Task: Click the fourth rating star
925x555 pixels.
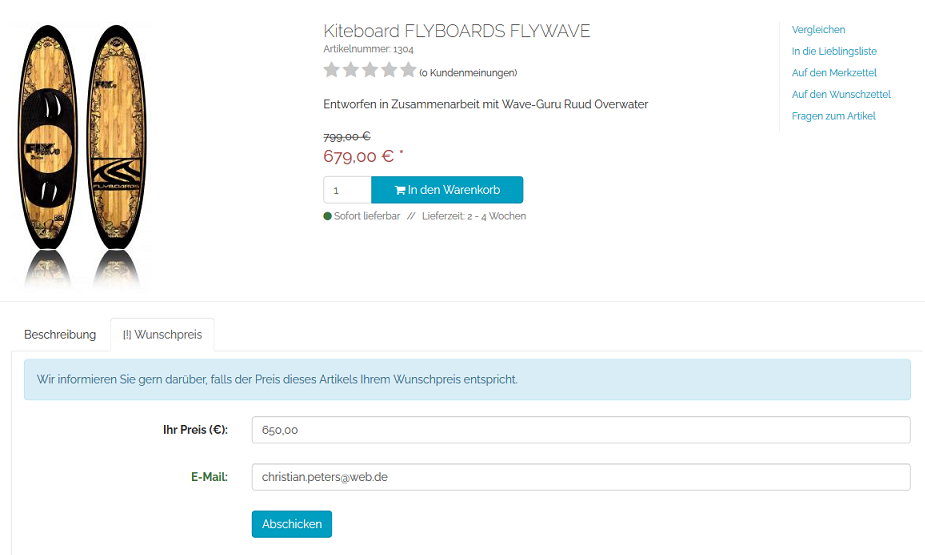Action: [389, 70]
